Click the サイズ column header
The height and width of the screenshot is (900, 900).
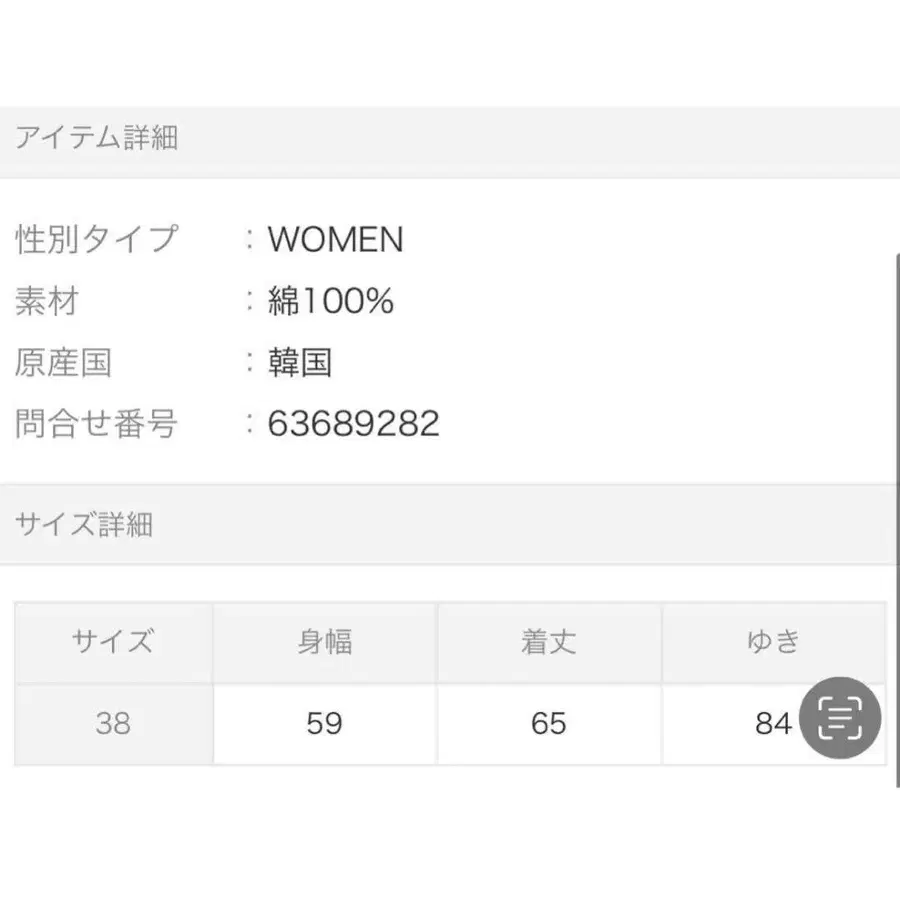pyautogui.click(x=113, y=642)
